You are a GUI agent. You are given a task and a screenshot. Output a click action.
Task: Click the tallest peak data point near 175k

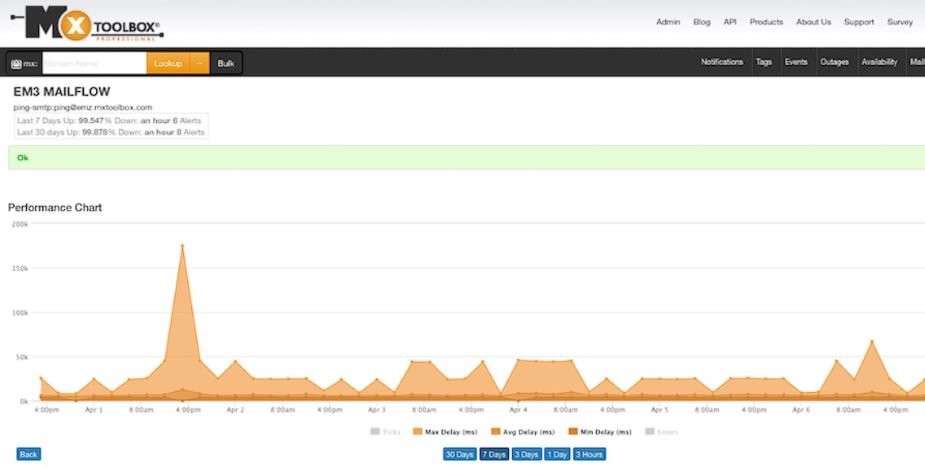pyautogui.click(x=182, y=246)
